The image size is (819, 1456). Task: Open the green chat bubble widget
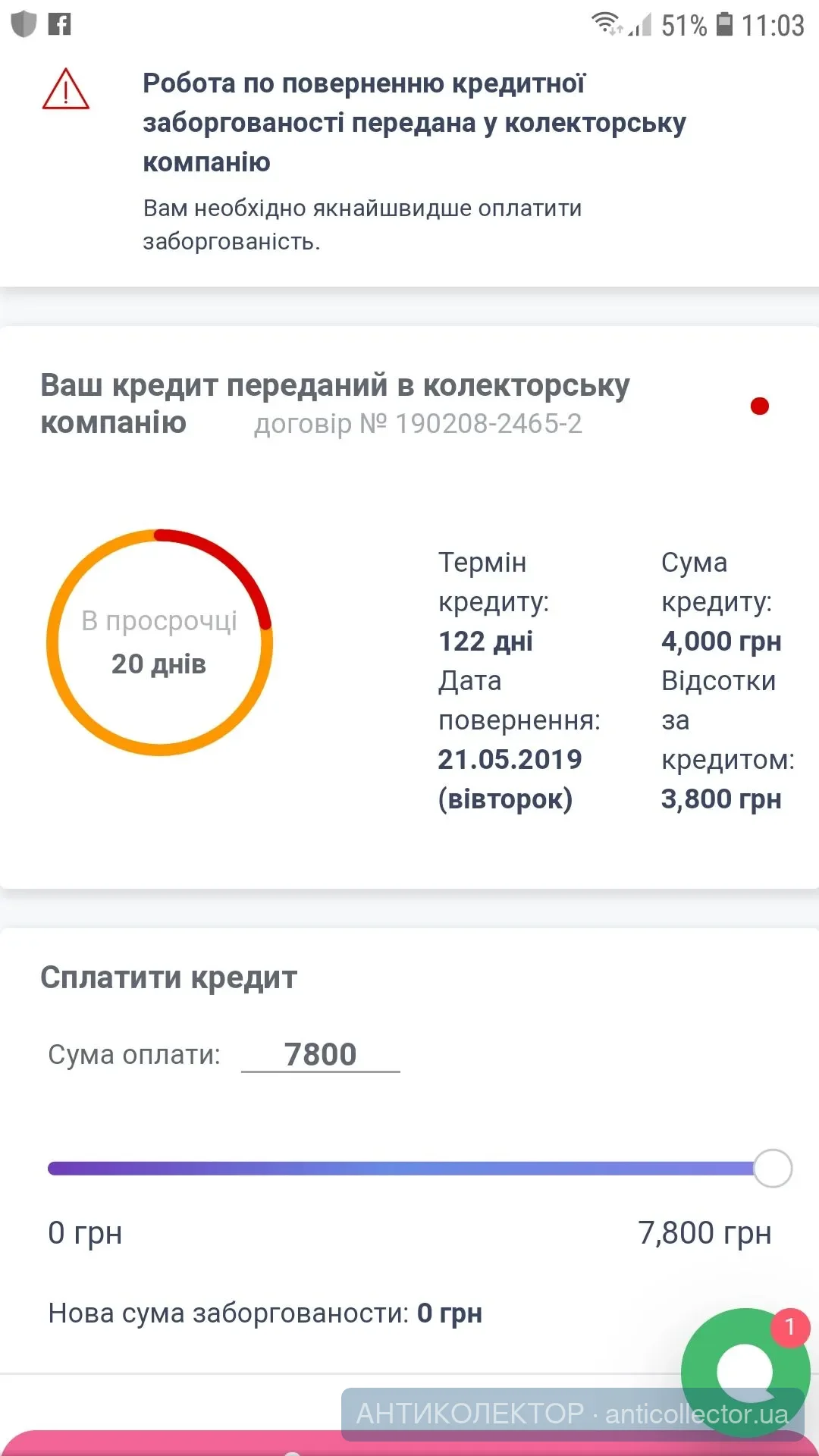(x=745, y=1371)
